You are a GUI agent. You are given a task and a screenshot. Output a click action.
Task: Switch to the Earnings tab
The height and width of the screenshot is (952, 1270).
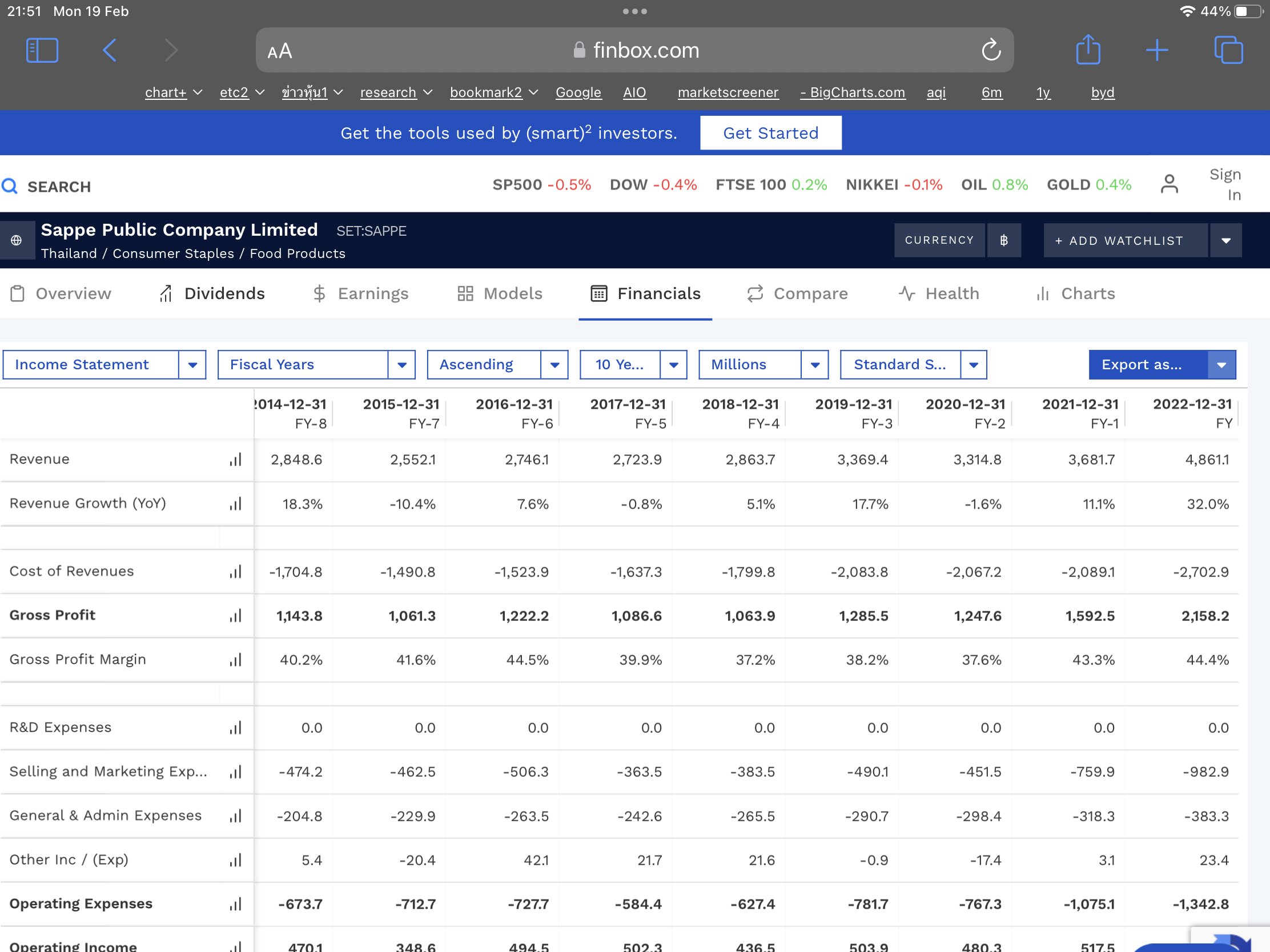pos(360,294)
